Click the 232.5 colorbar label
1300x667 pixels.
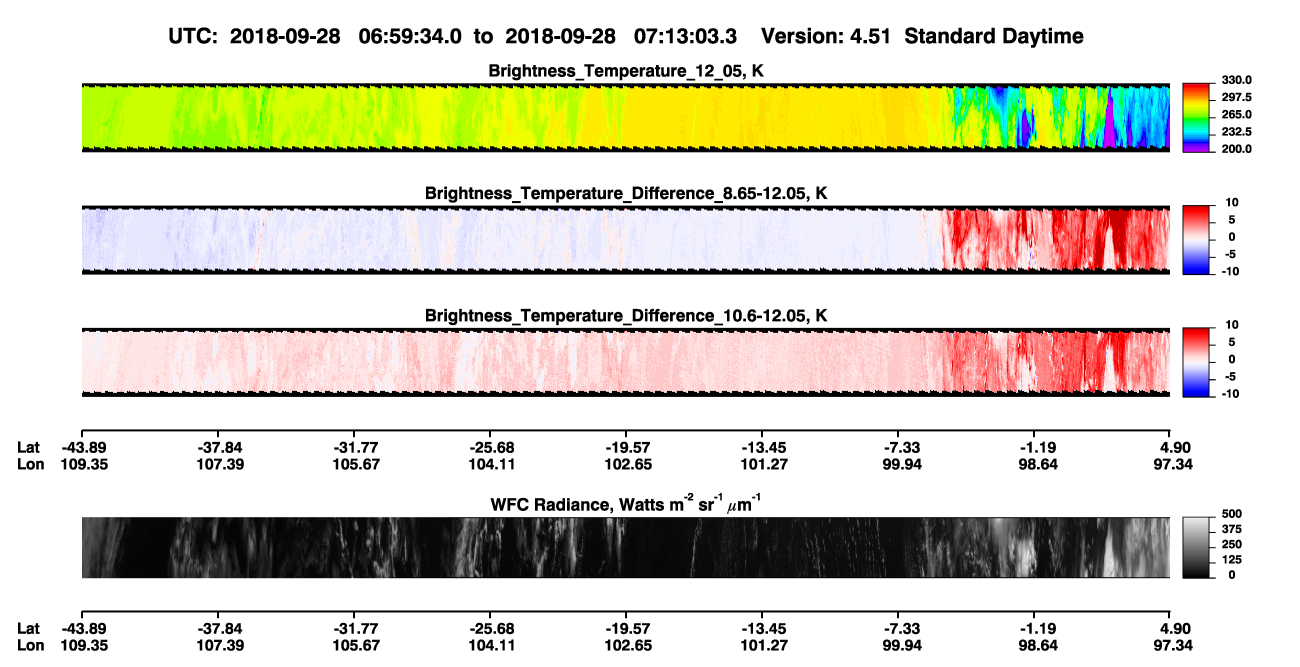[x=1234, y=131]
